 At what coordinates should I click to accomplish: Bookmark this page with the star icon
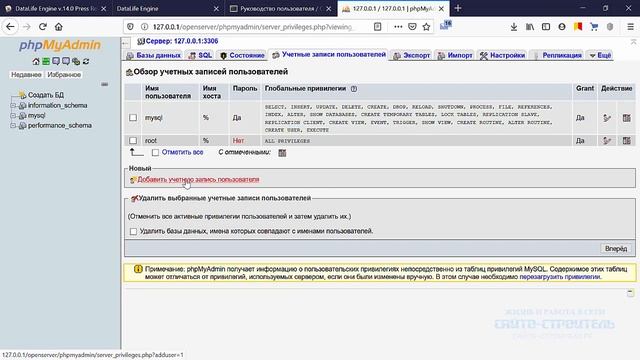pyautogui.click(x=427, y=27)
